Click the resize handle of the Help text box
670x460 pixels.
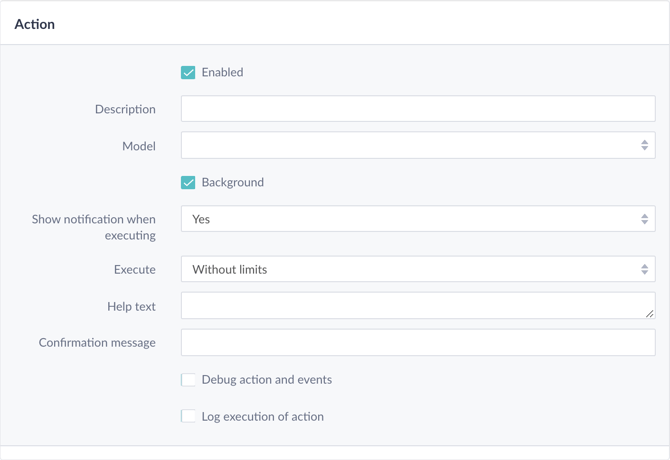(x=649, y=314)
